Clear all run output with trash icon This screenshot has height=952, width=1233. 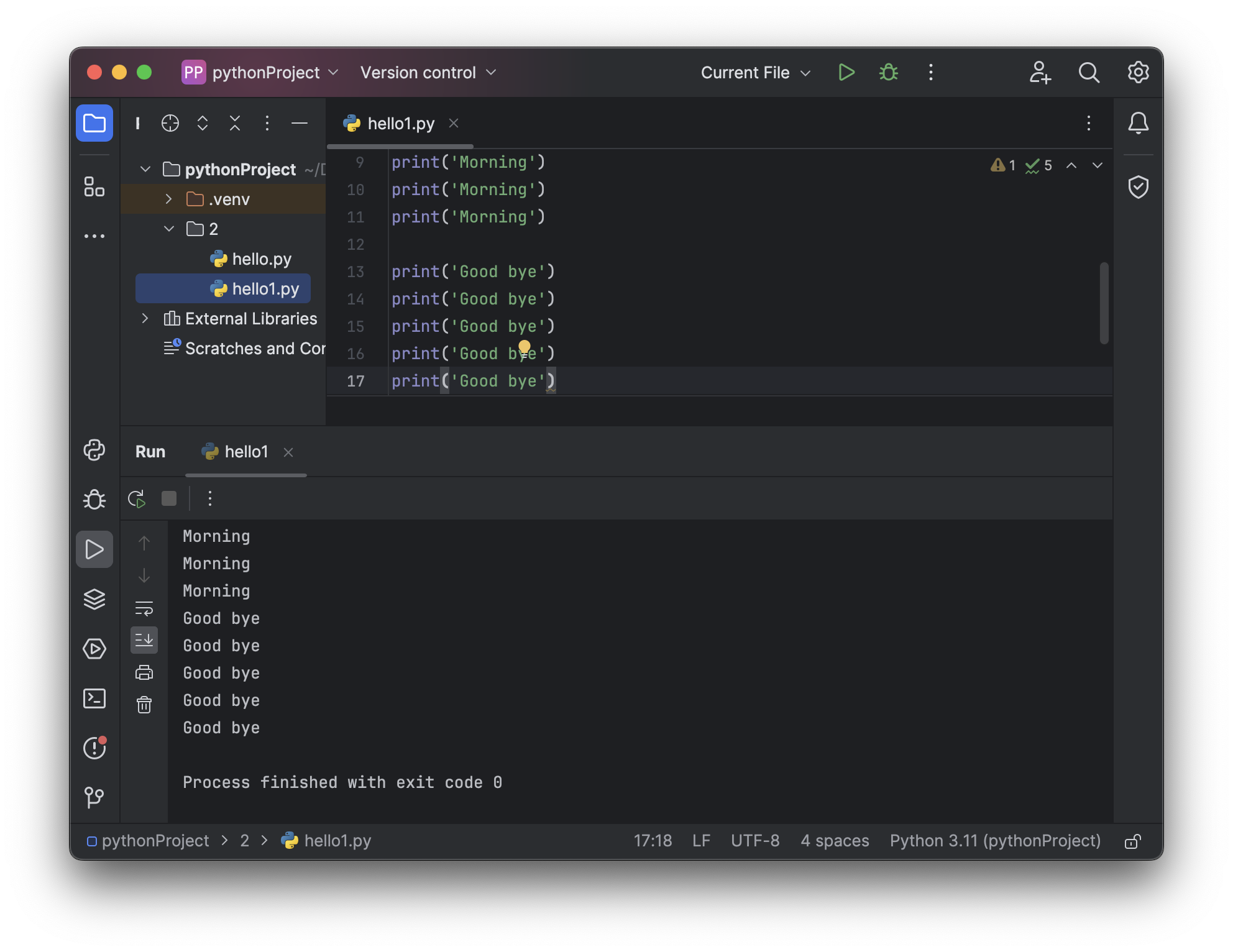pyautogui.click(x=144, y=705)
